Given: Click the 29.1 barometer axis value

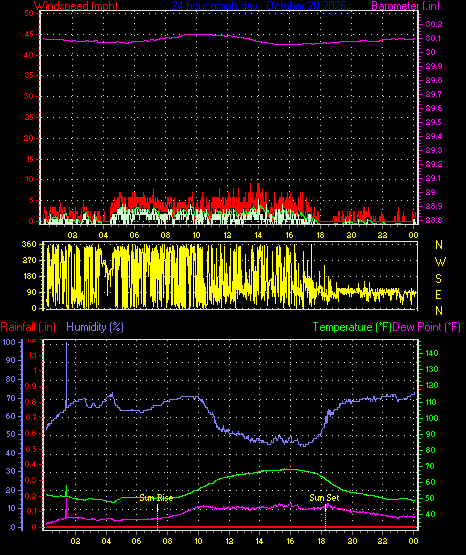Looking at the screenshot, I should [x=433, y=178].
